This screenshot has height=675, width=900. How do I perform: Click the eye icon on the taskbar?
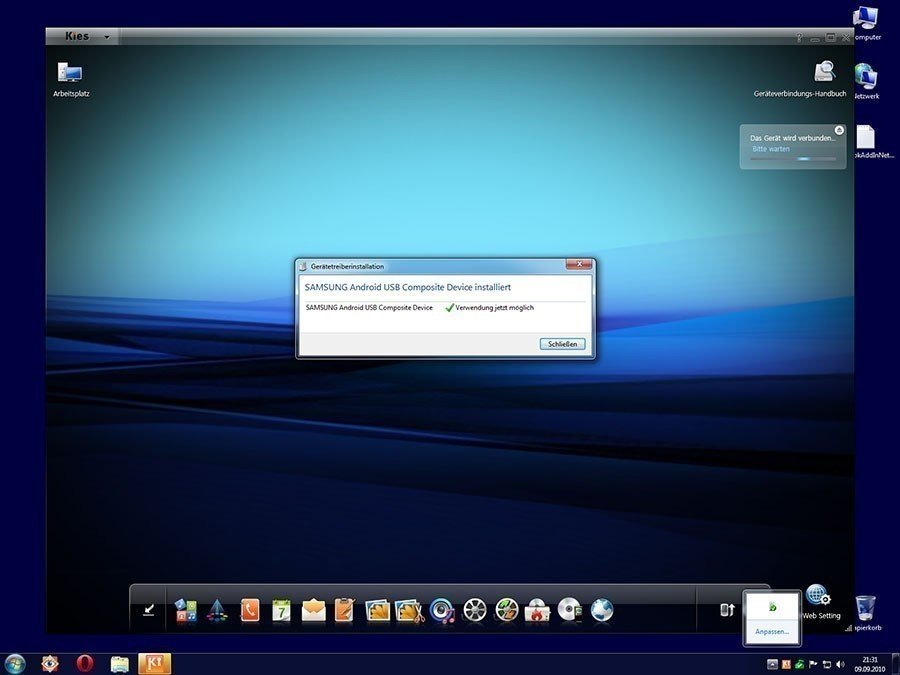click(x=50, y=664)
